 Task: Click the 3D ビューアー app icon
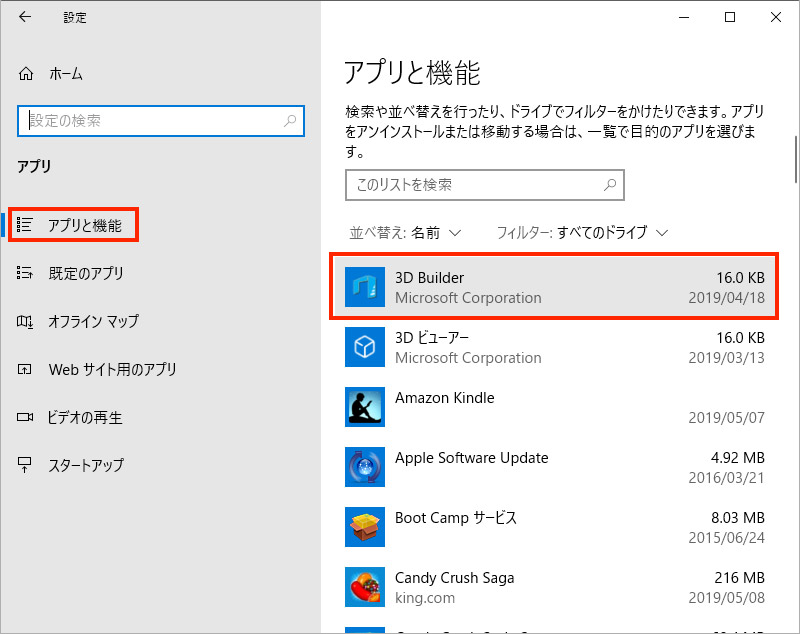(365, 347)
